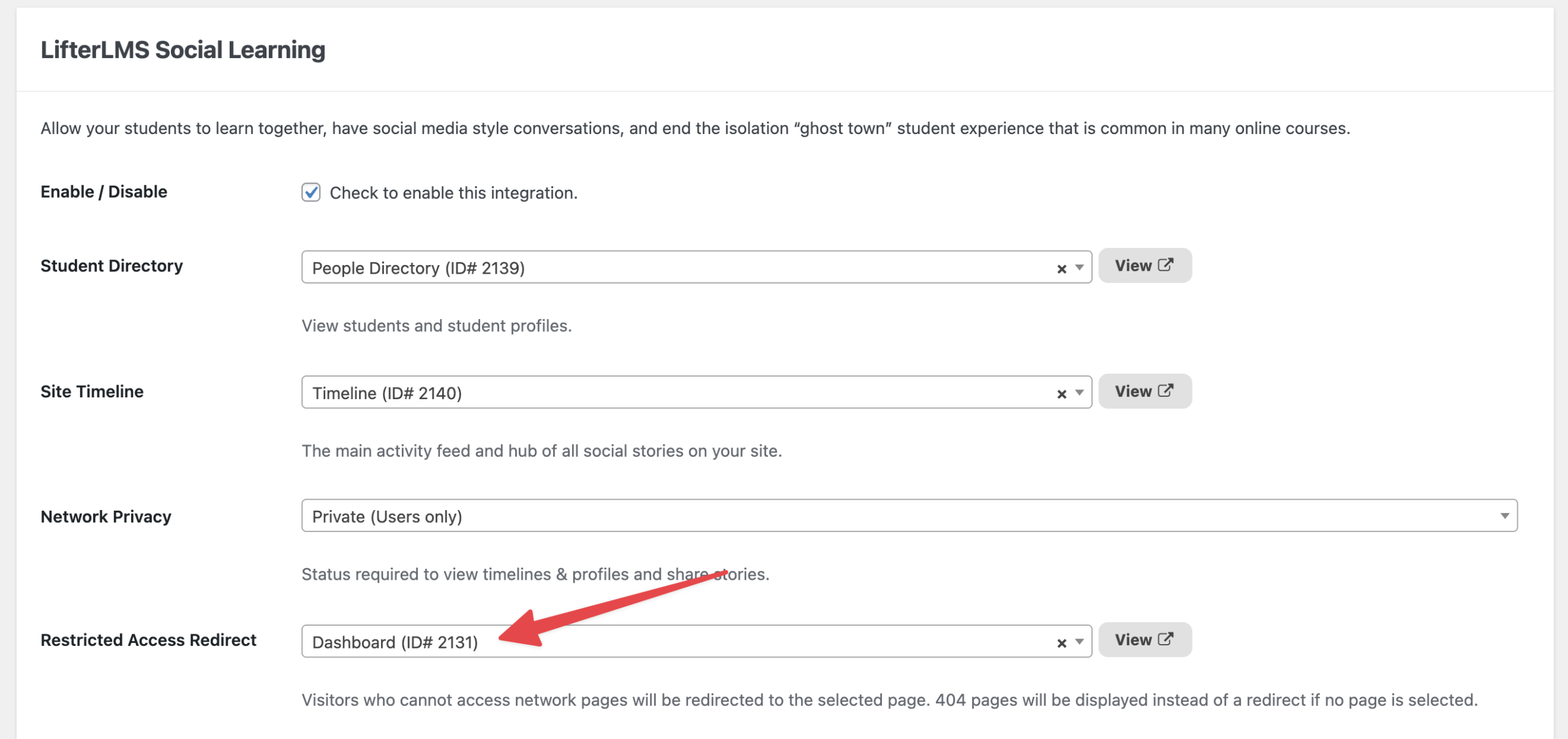Viewport: 1568px width, 739px height.
Task: Open the Network Privacy dropdown arrow
Action: [x=1504, y=516]
